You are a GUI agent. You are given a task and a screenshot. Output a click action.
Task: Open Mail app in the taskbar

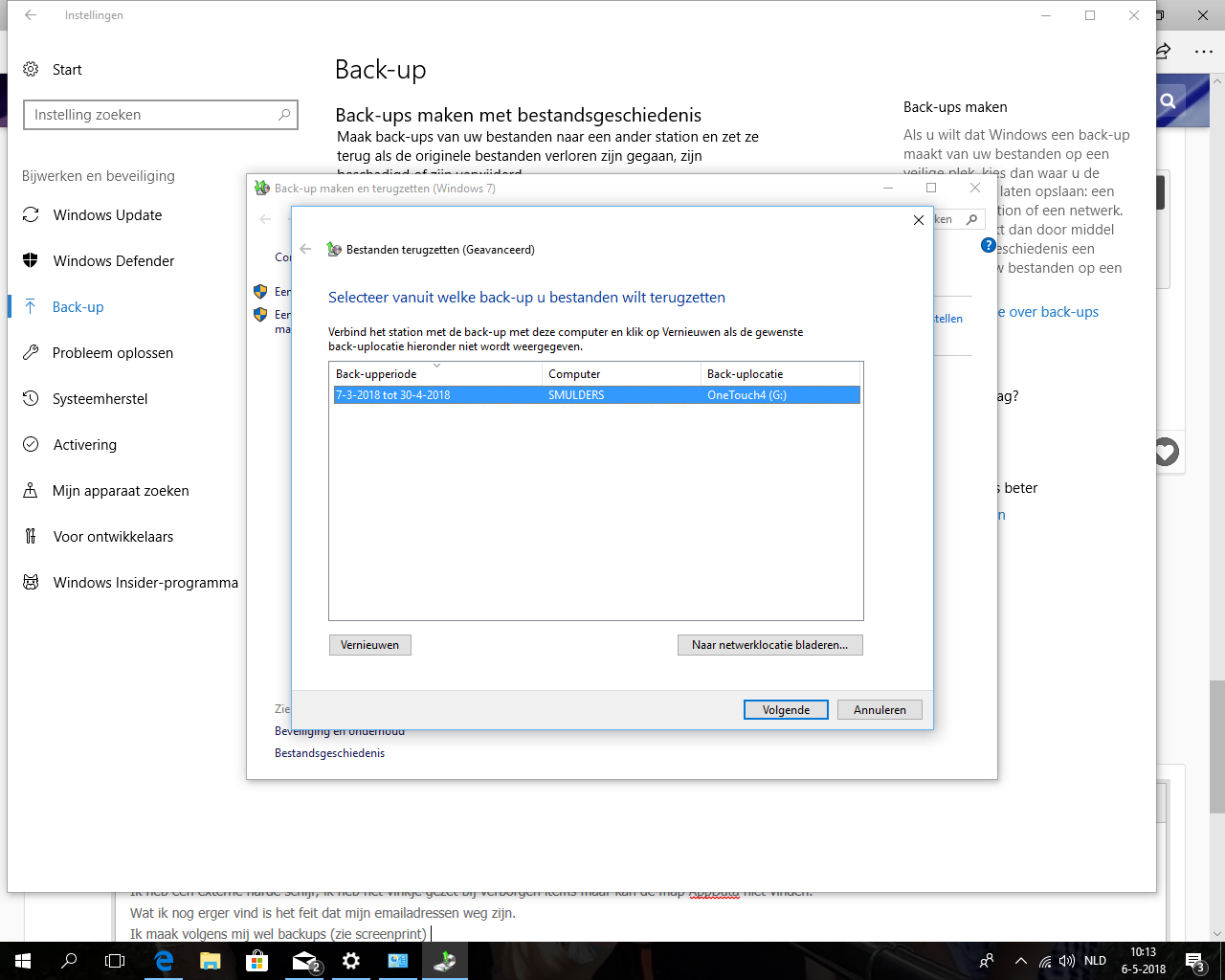pyautogui.click(x=304, y=961)
